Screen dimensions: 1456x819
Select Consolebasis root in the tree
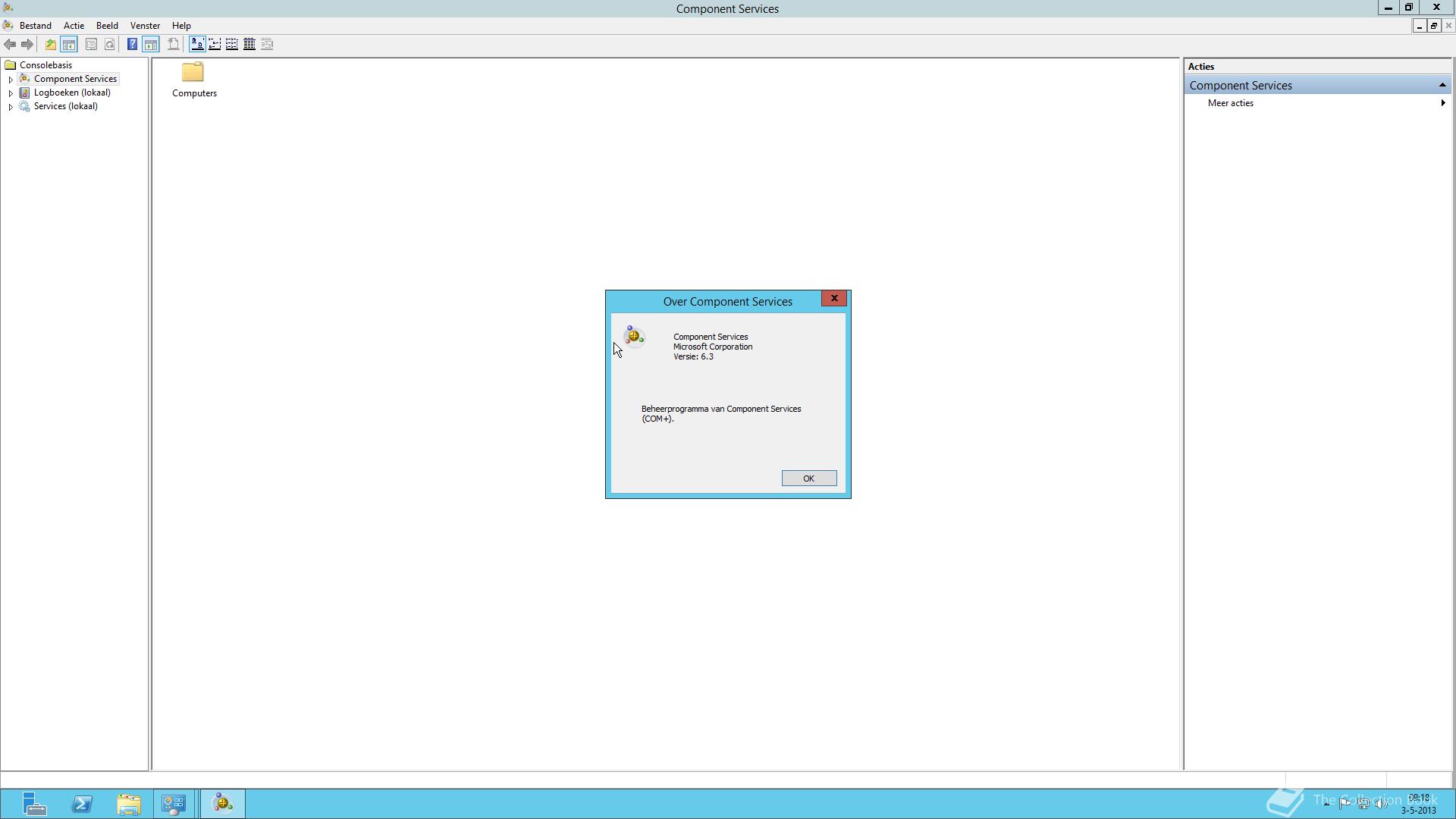(x=45, y=65)
